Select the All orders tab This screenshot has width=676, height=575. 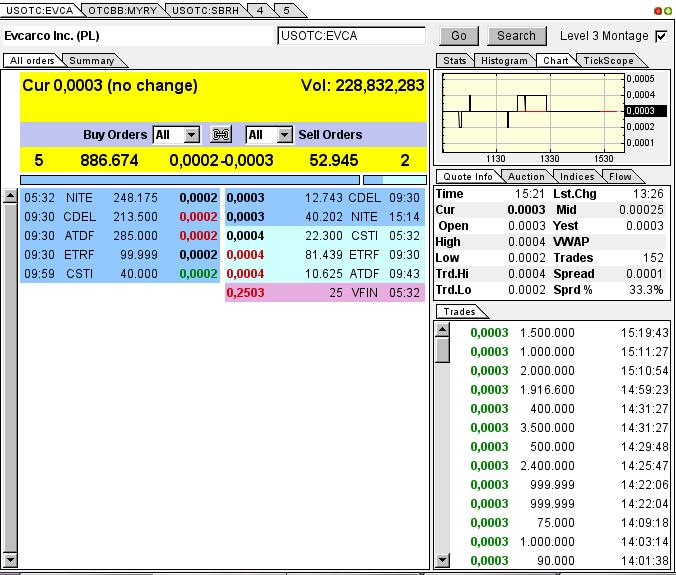point(32,61)
